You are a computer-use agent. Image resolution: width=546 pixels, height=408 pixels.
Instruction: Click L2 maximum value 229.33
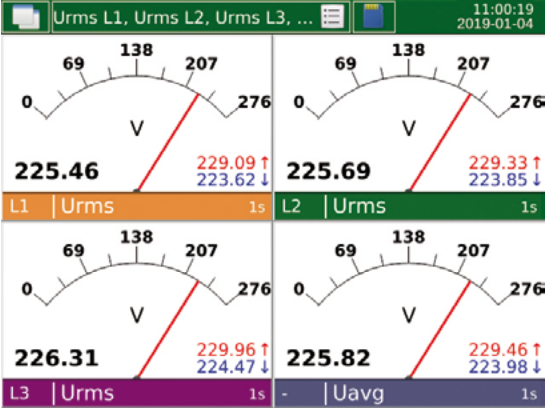498,163
